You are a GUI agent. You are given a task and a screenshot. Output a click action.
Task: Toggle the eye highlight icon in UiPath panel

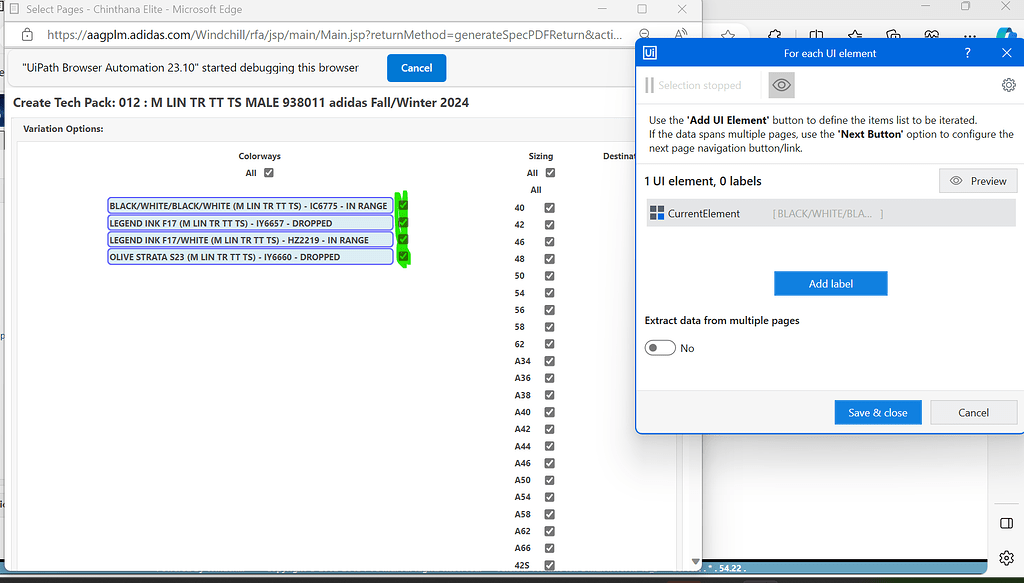pyautogui.click(x=781, y=85)
